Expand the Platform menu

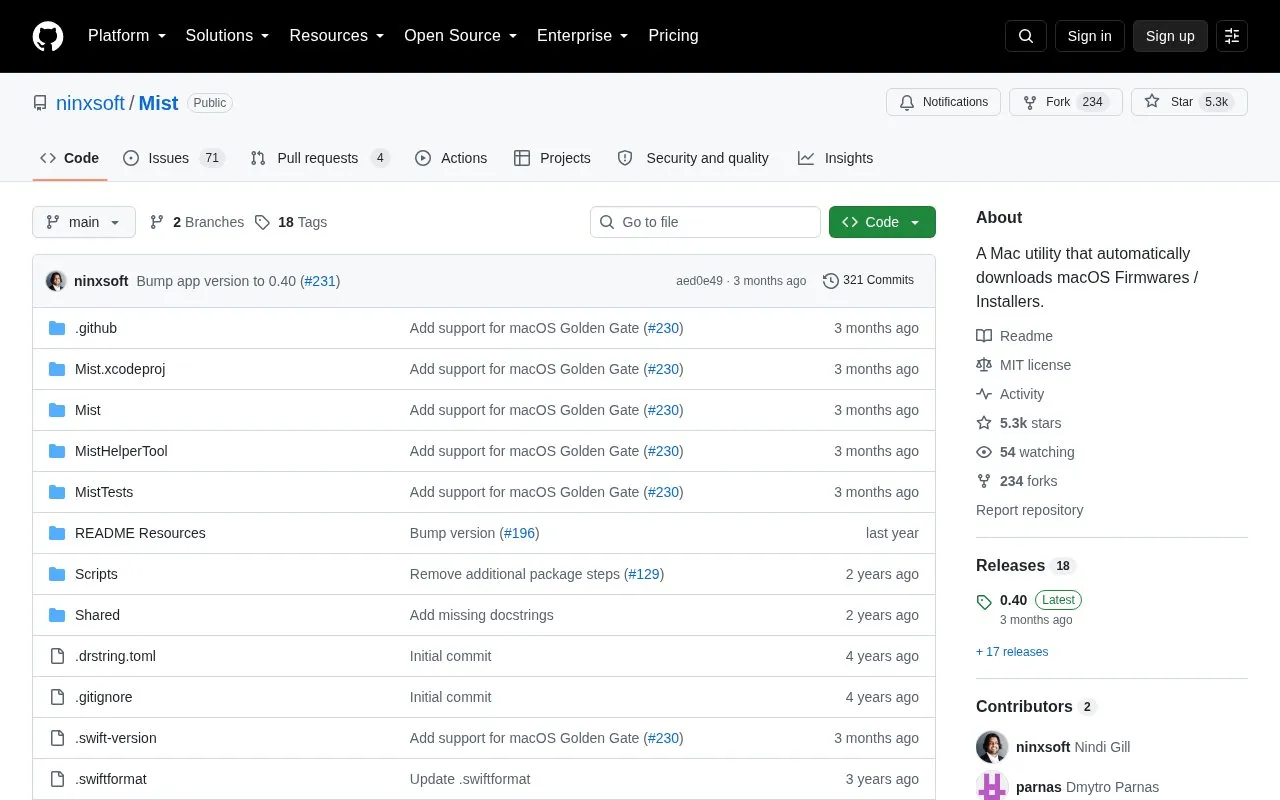pos(127,36)
